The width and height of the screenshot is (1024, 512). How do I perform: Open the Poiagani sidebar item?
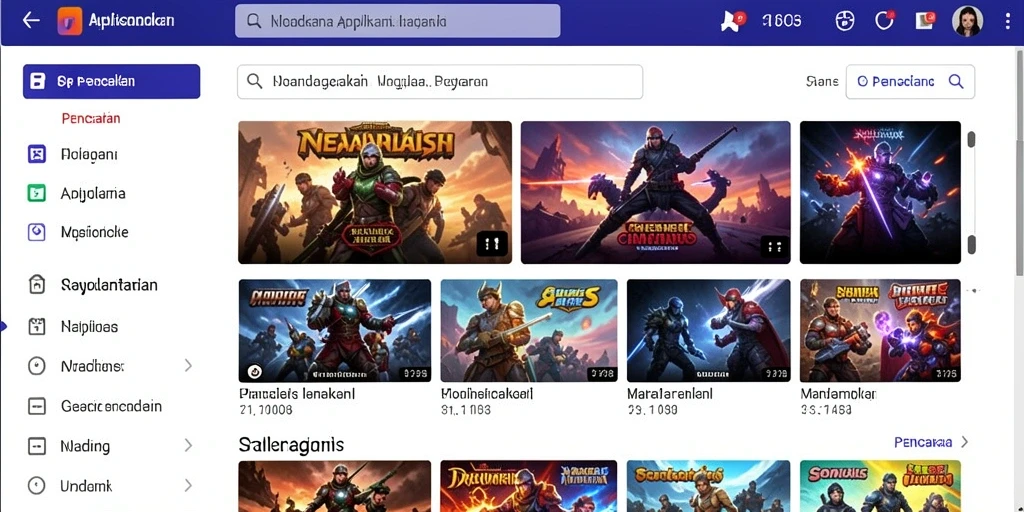(x=89, y=155)
